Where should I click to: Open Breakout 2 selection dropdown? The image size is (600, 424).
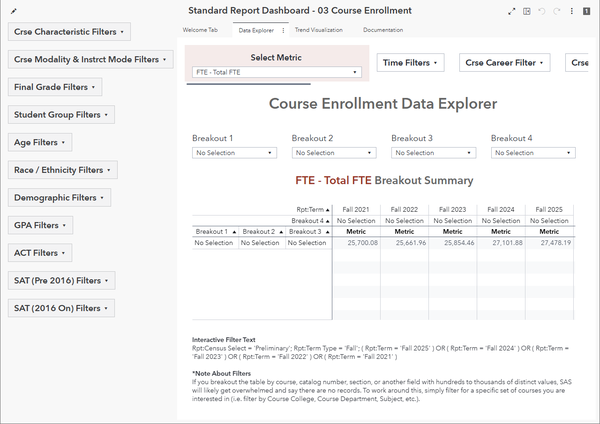334,153
